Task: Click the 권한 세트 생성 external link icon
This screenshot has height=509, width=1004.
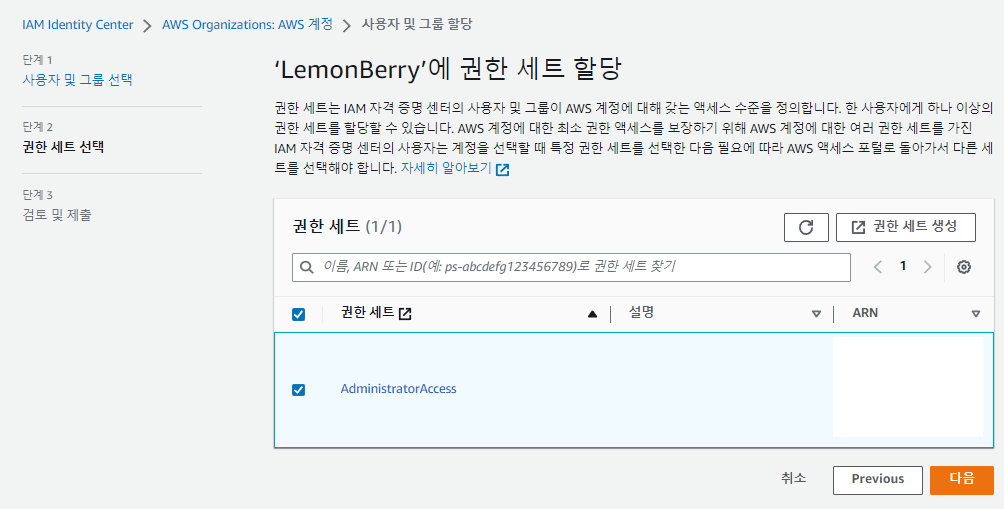Action: [858, 227]
